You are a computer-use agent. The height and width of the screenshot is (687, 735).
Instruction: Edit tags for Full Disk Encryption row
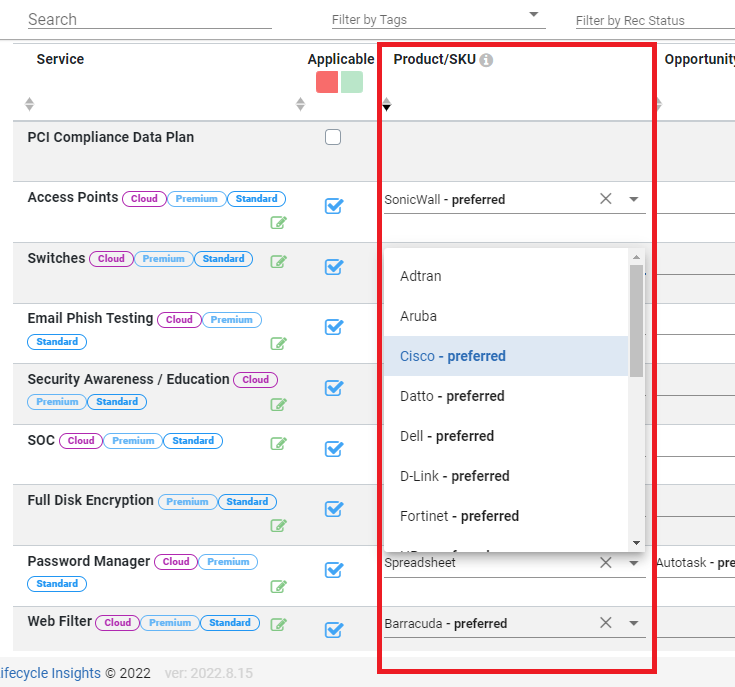click(278, 525)
